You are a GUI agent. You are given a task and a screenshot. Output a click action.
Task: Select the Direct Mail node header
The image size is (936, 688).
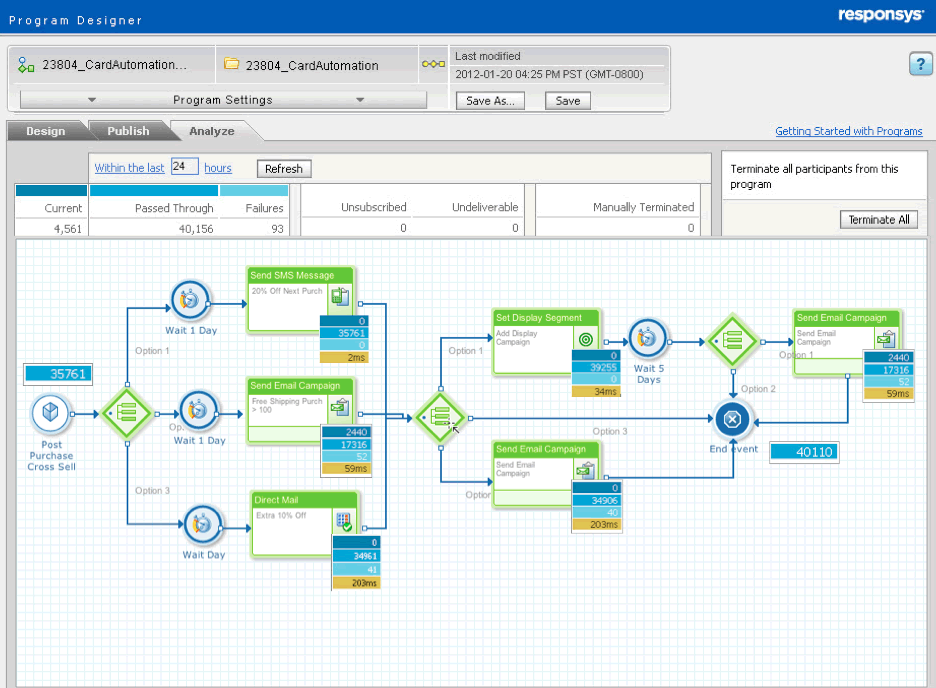coord(304,500)
